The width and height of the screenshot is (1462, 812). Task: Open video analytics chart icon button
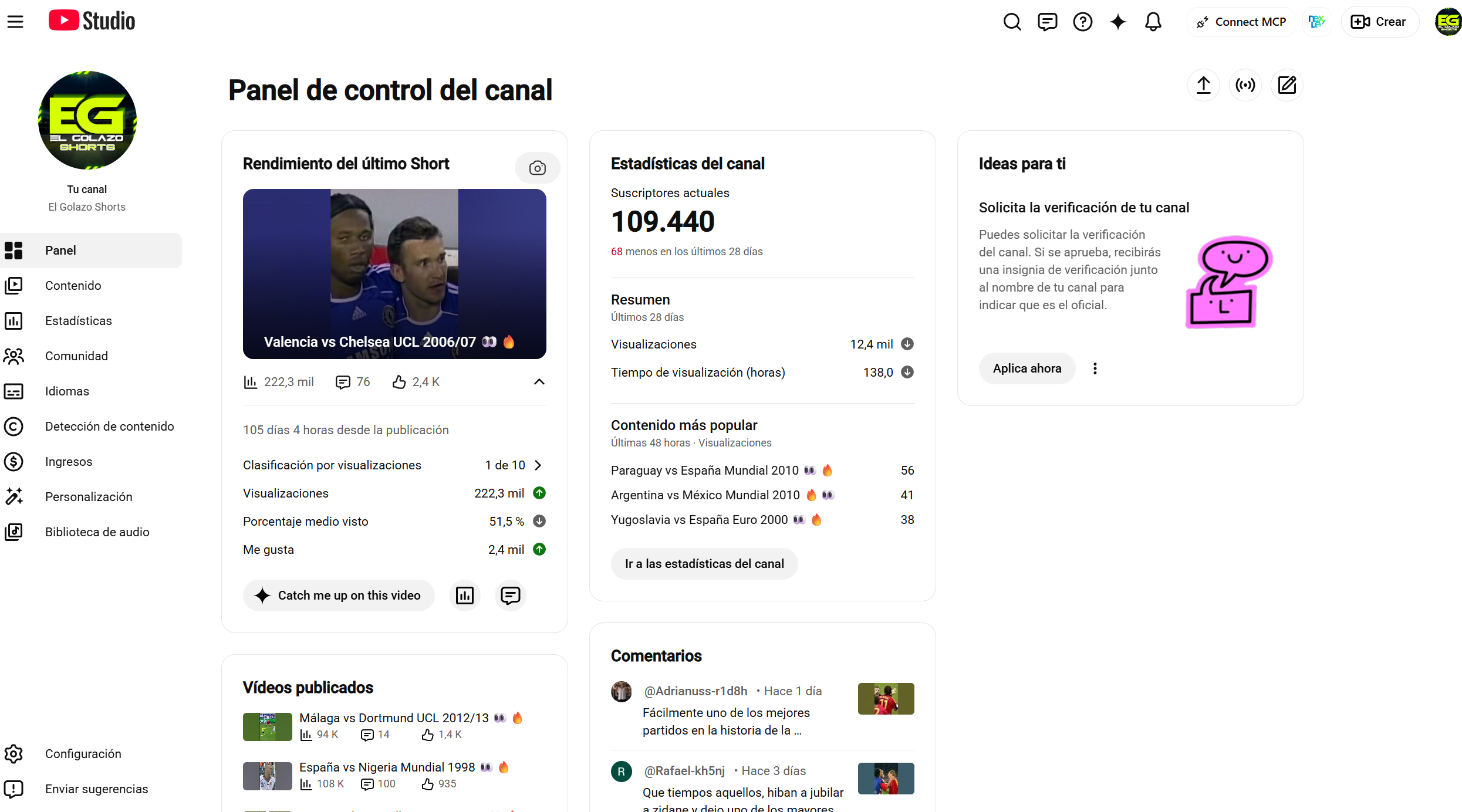[x=465, y=596]
